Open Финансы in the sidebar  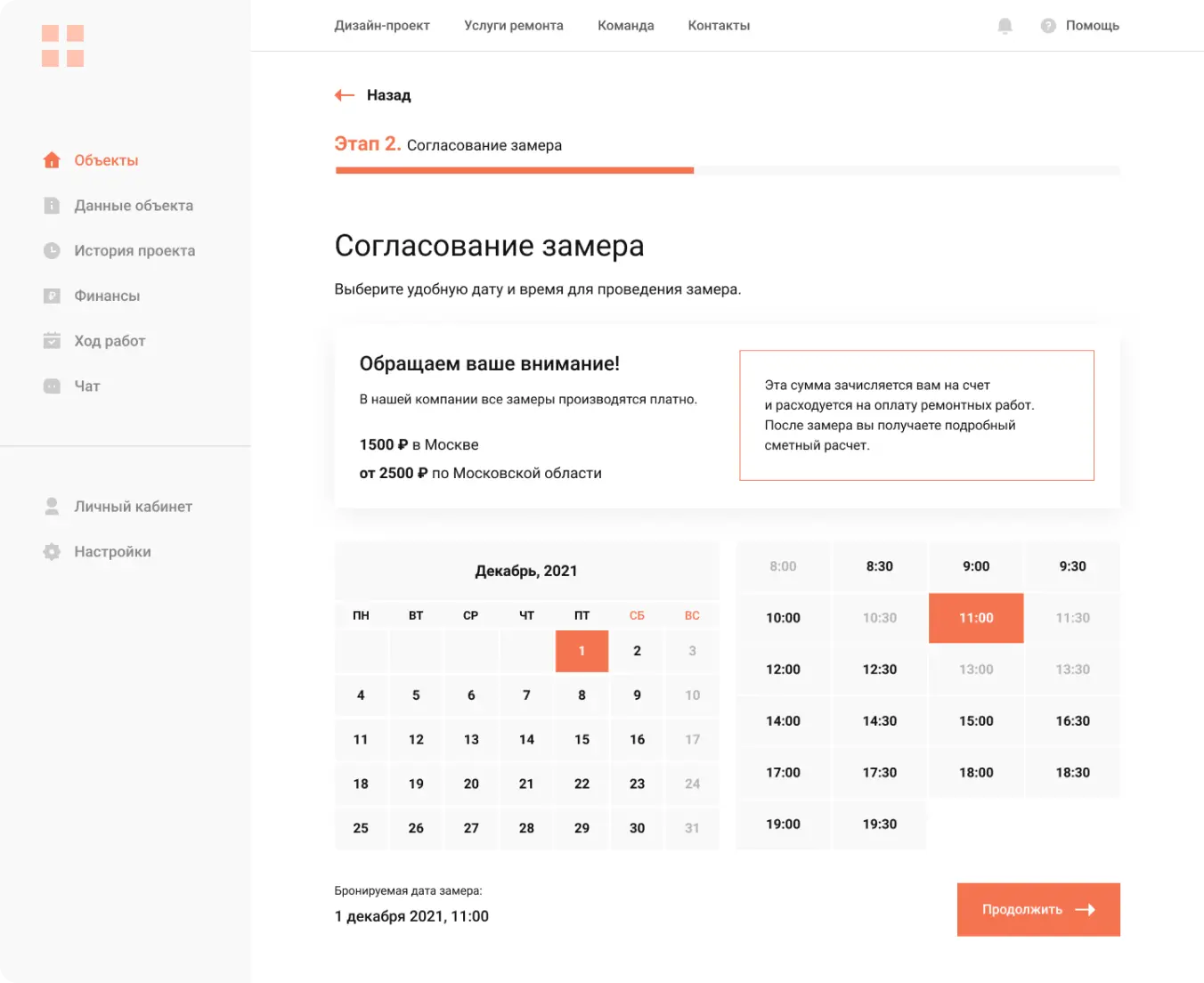click(x=107, y=296)
